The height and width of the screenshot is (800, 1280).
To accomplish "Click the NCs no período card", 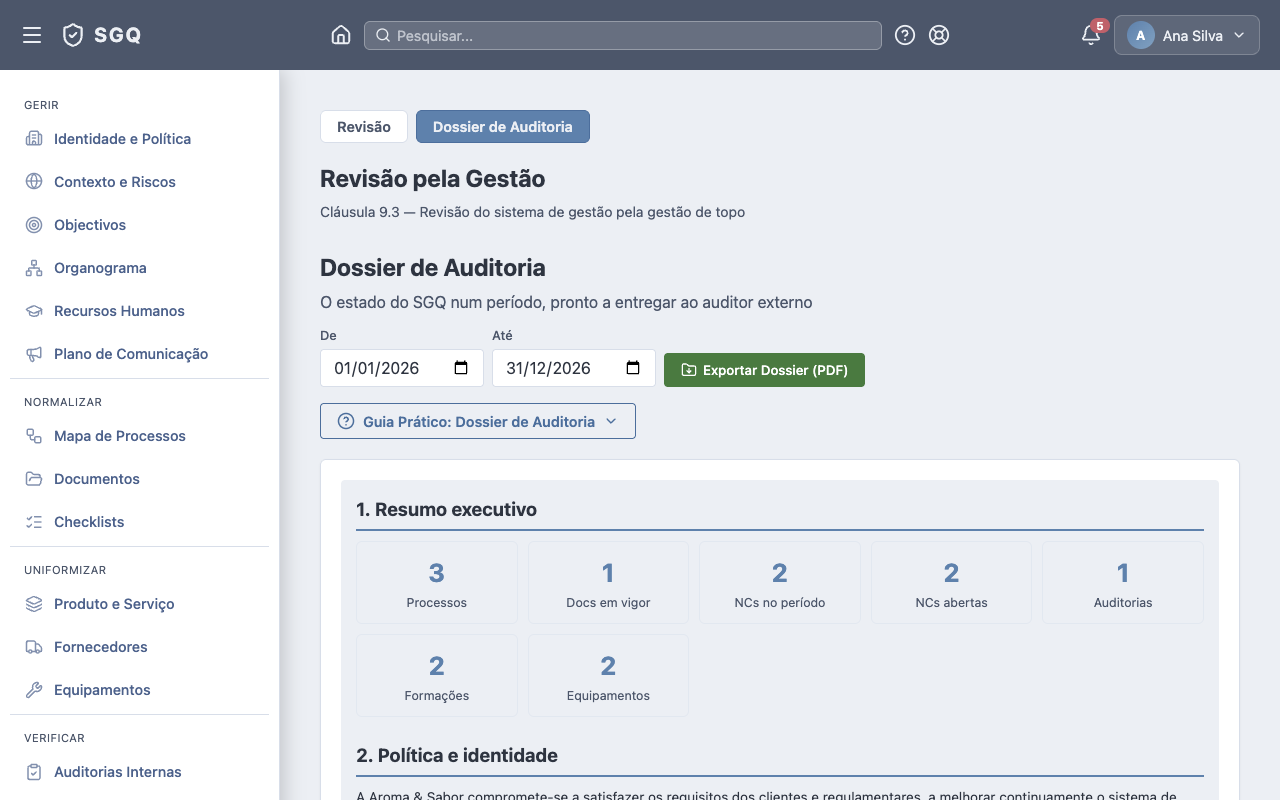I will [780, 583].
